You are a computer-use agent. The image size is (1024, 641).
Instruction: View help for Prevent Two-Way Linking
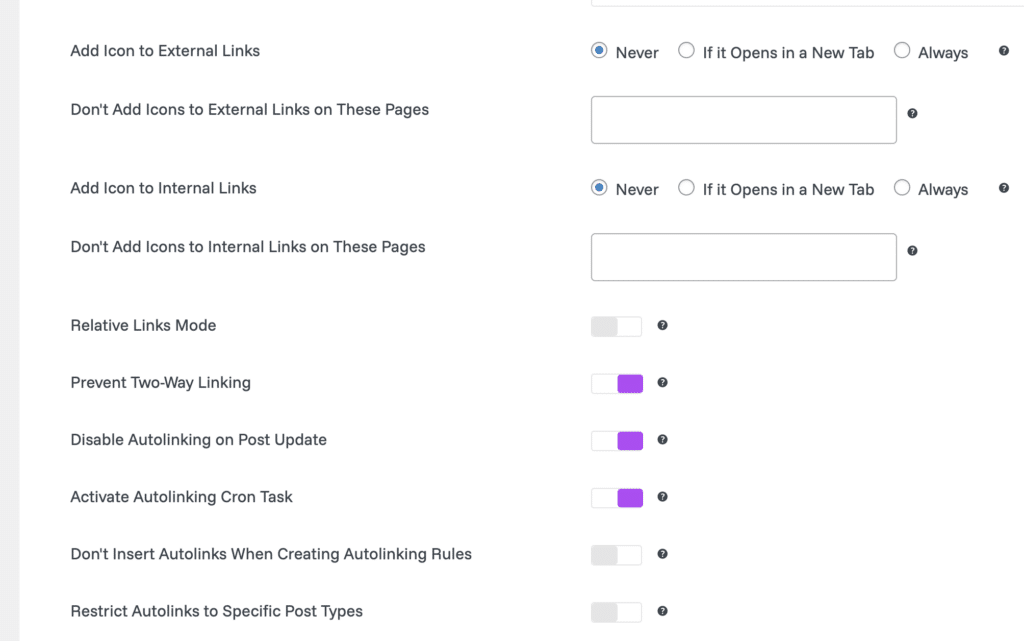coord(662,382)
